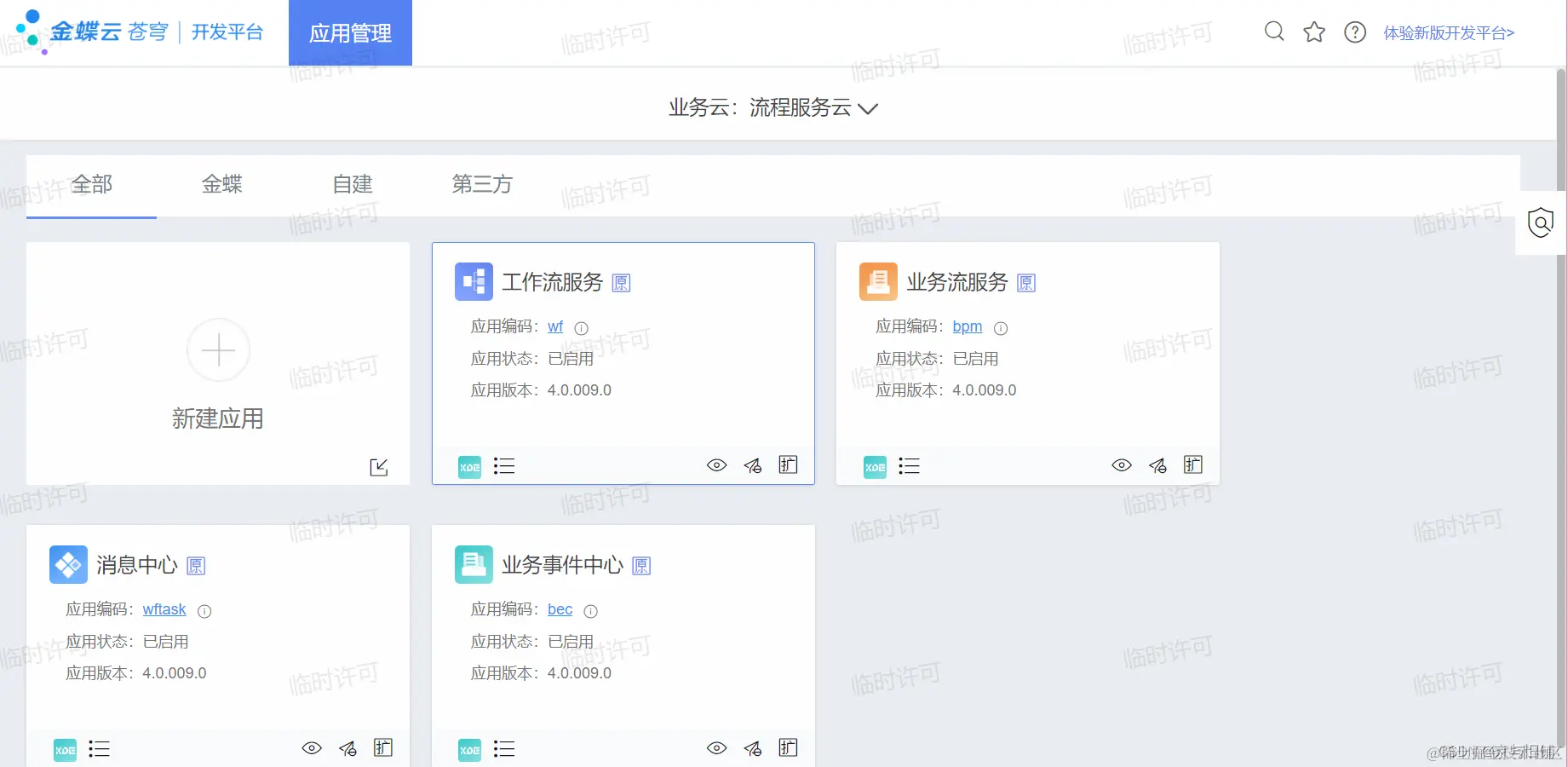The width and height of the screenshot is (1568, 767).
Task: Click the info icon next to wftask code
Action: 204,611
